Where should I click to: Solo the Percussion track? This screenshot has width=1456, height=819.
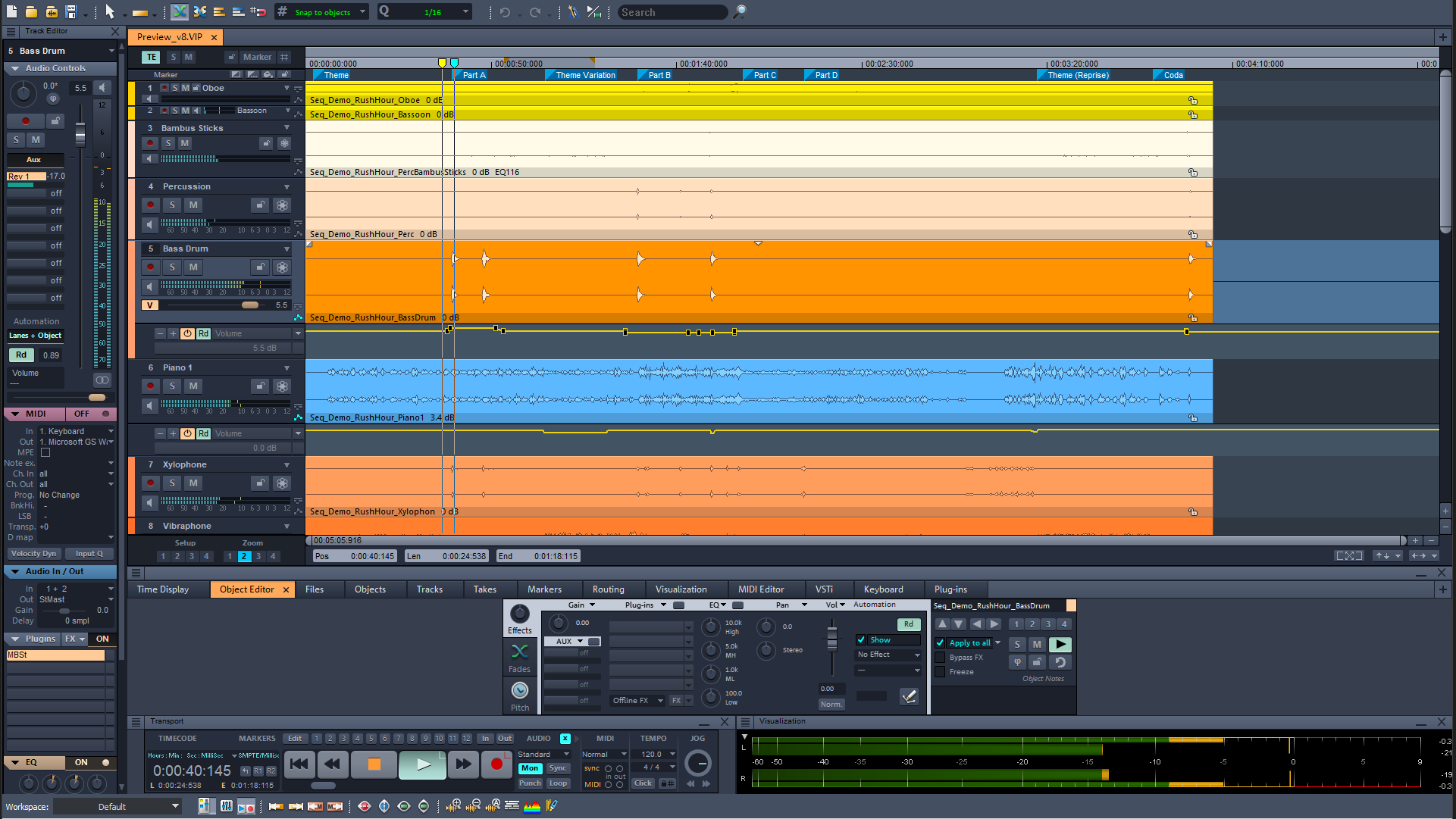pos(172,205)
